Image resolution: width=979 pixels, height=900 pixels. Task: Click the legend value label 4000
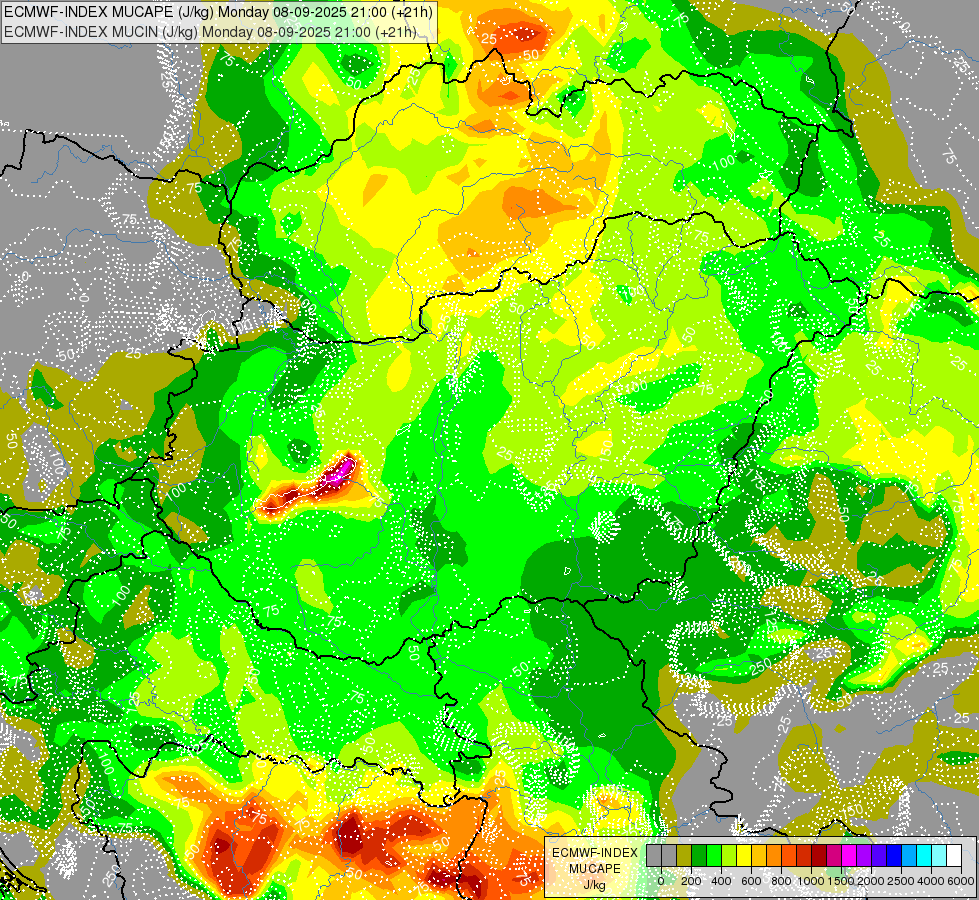[x=932, y=881]
